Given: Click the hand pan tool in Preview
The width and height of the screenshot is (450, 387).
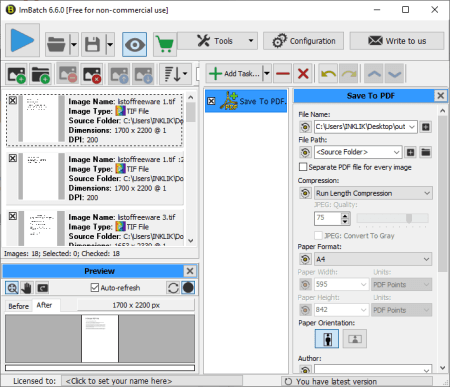Looking at the screenshot, I should click(x=26, y=288).
